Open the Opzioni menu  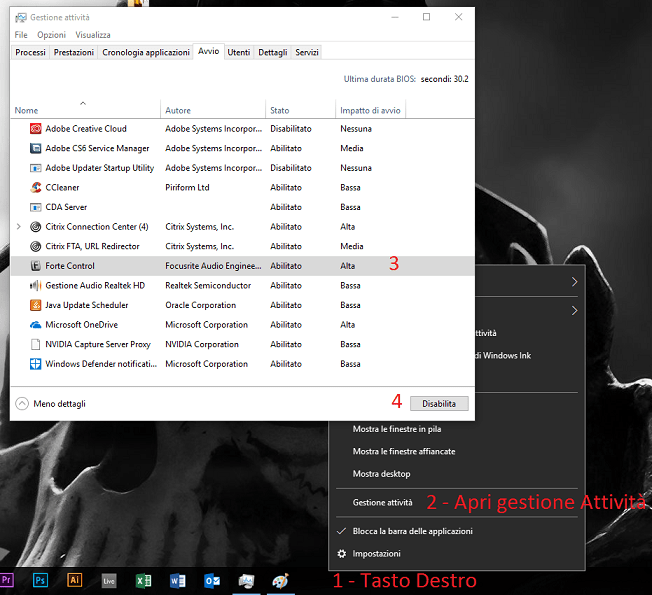coord(52,35)
